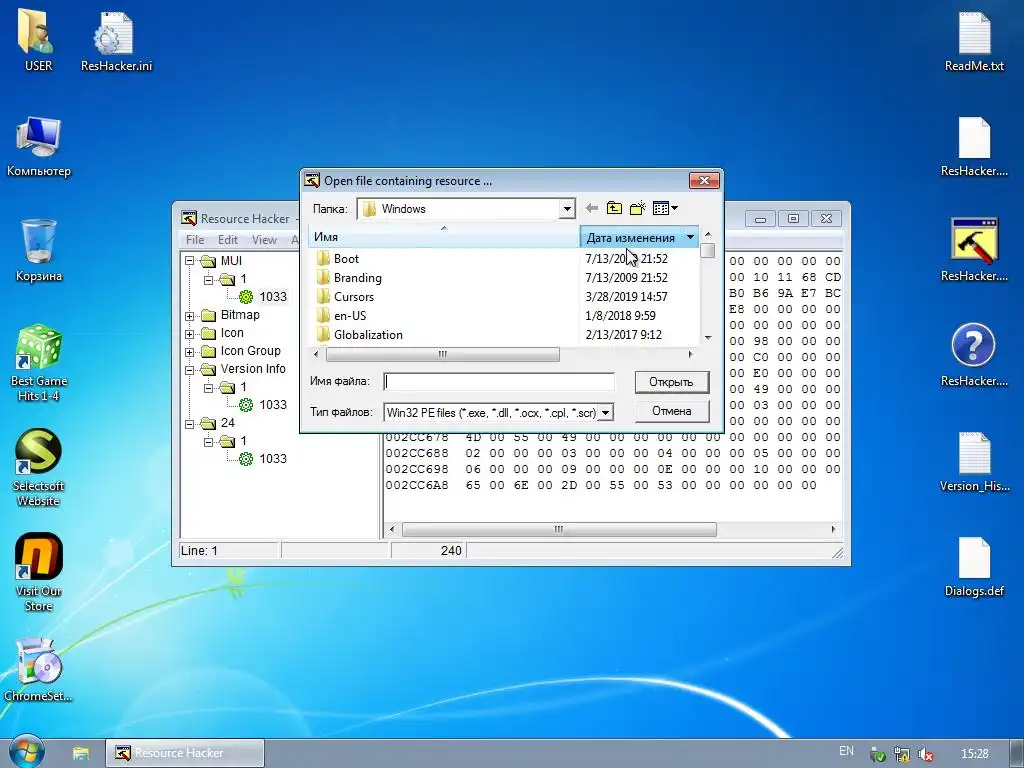Select the Branding folder
This screenshot has height=768, width=1024.
[357, 278]
